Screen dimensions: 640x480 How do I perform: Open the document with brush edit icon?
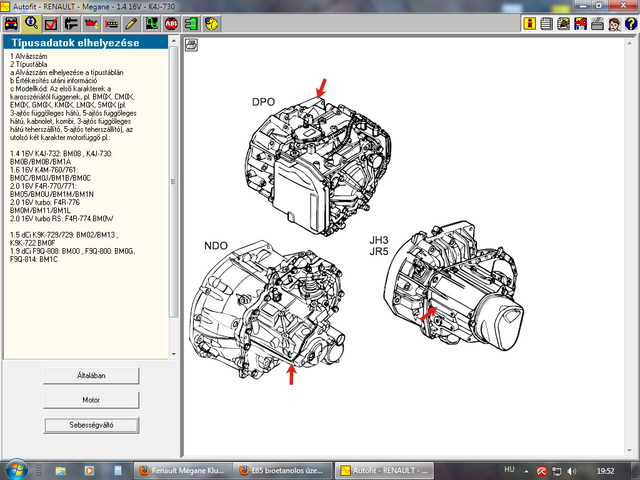click(x=564, y=24)
